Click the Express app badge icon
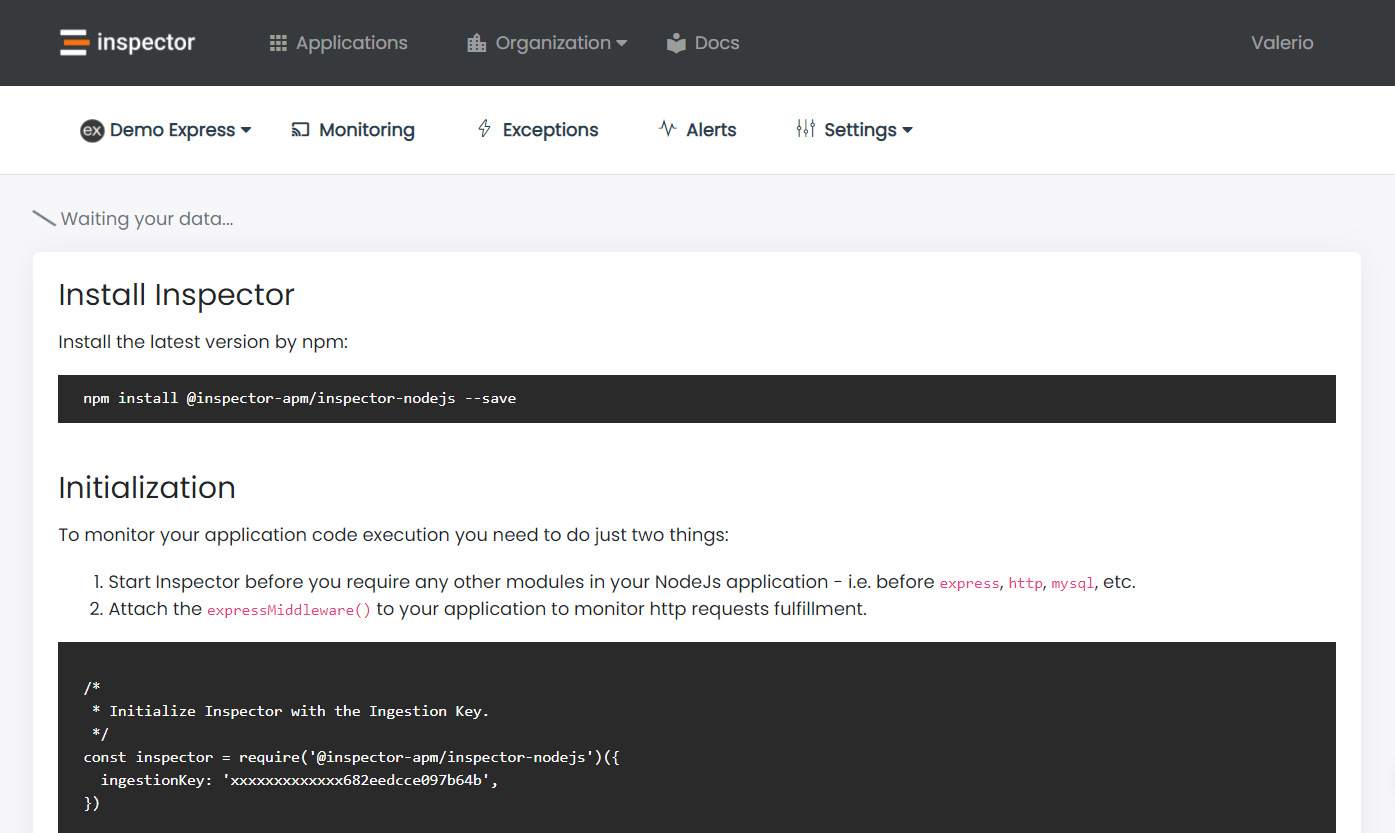1395x833 pixels. (x=91, y=130)
